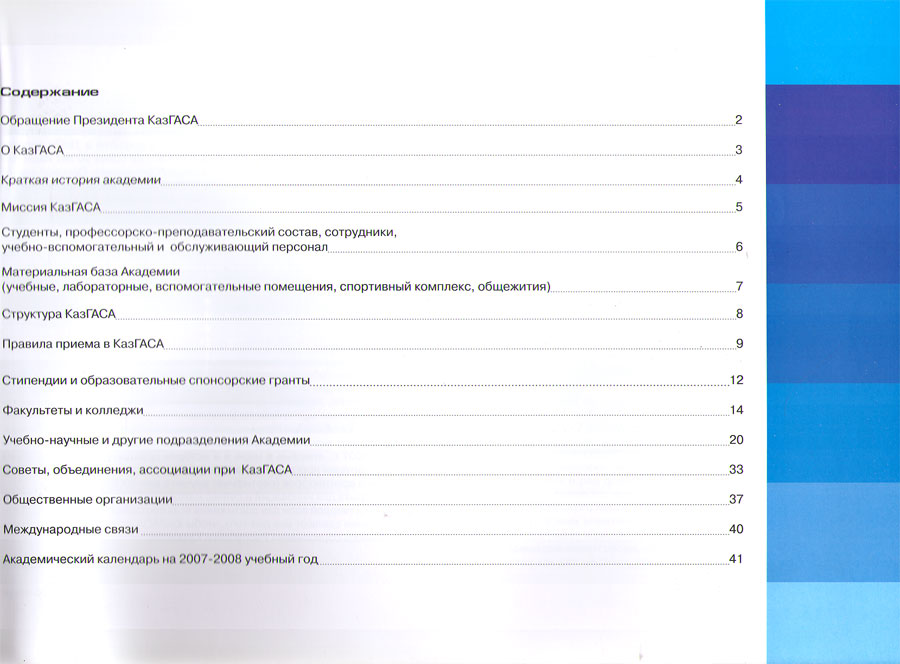Select the 'О КазГАСА' entry
The height and width of the screenshot is (664, 900).
[x=32, y=150]
